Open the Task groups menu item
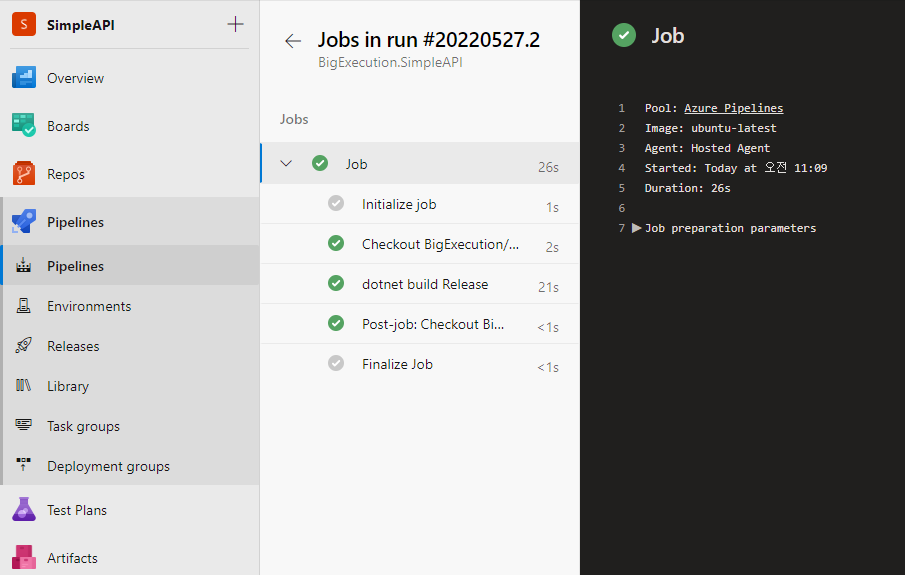This screenshot has height=575, width=905. coord(130,425)
